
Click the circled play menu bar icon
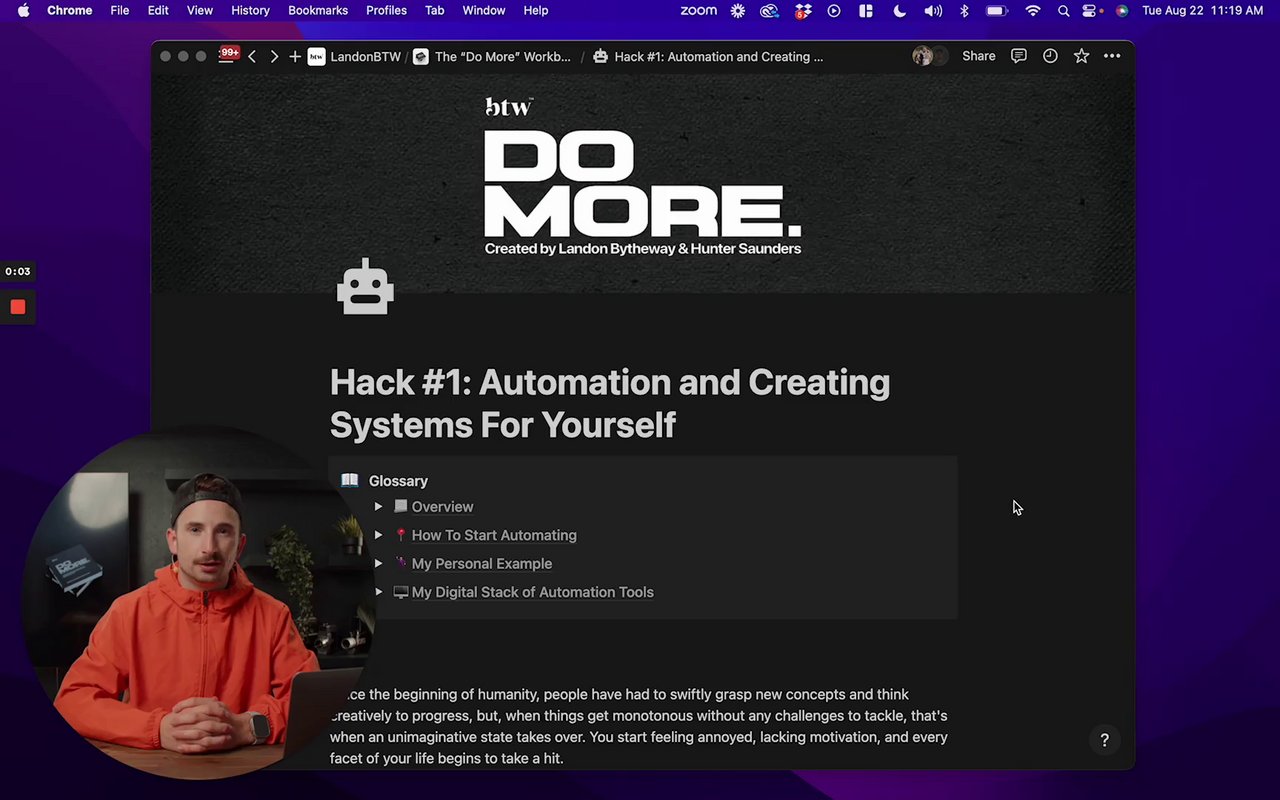coord(834,10)
